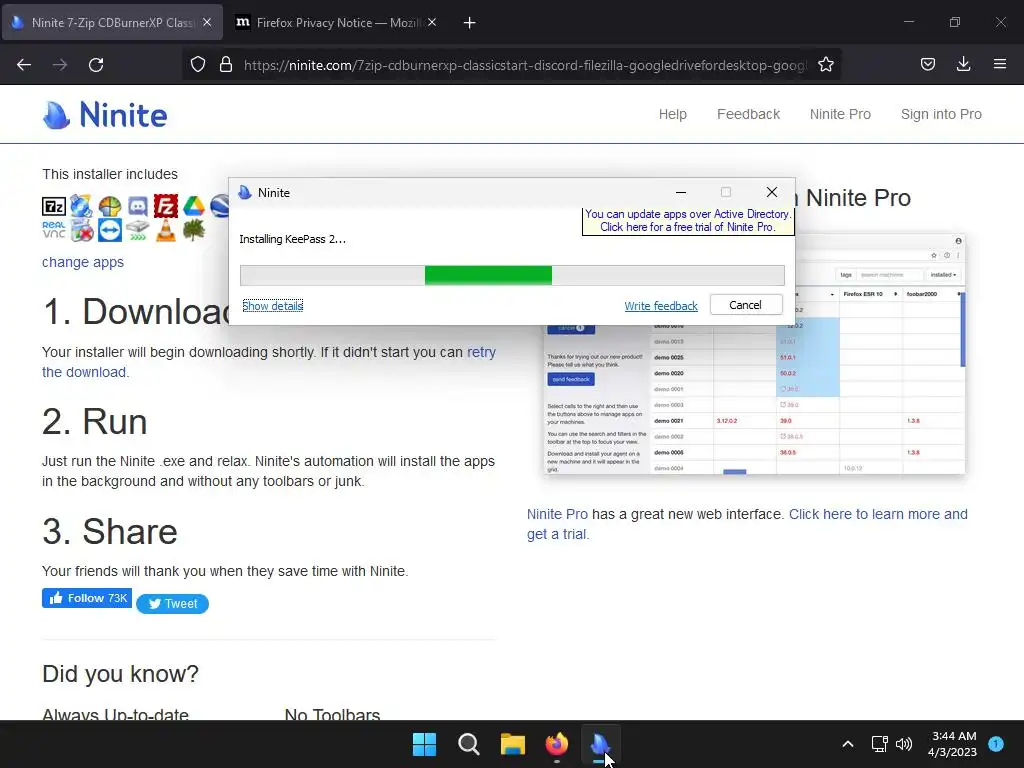Open File Explorer from taskbar
This screenshot has width=1024, height=768.
513,744
